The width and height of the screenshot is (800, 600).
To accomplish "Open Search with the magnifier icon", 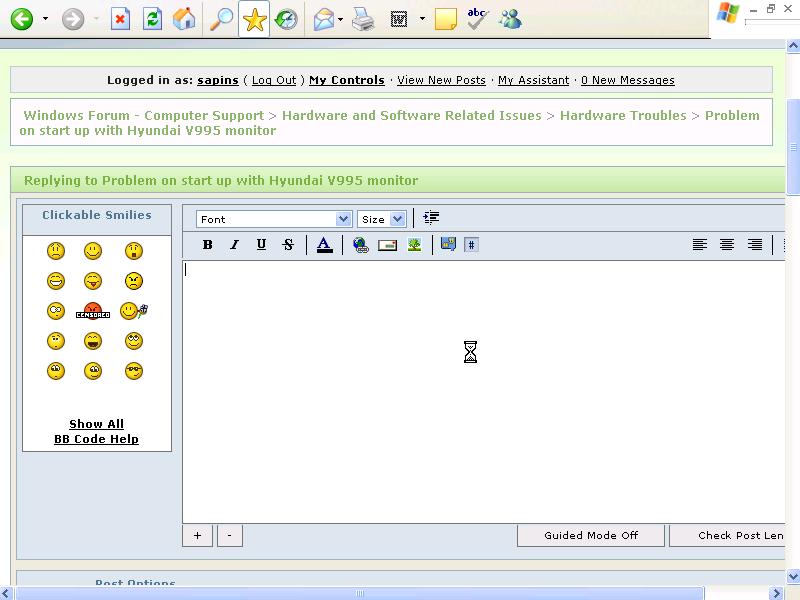I will tap(221, 19).
